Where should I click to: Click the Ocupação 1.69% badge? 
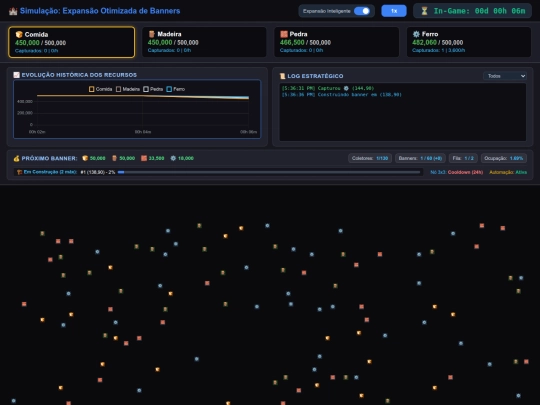pyautogui.click(x=504, y=158)
